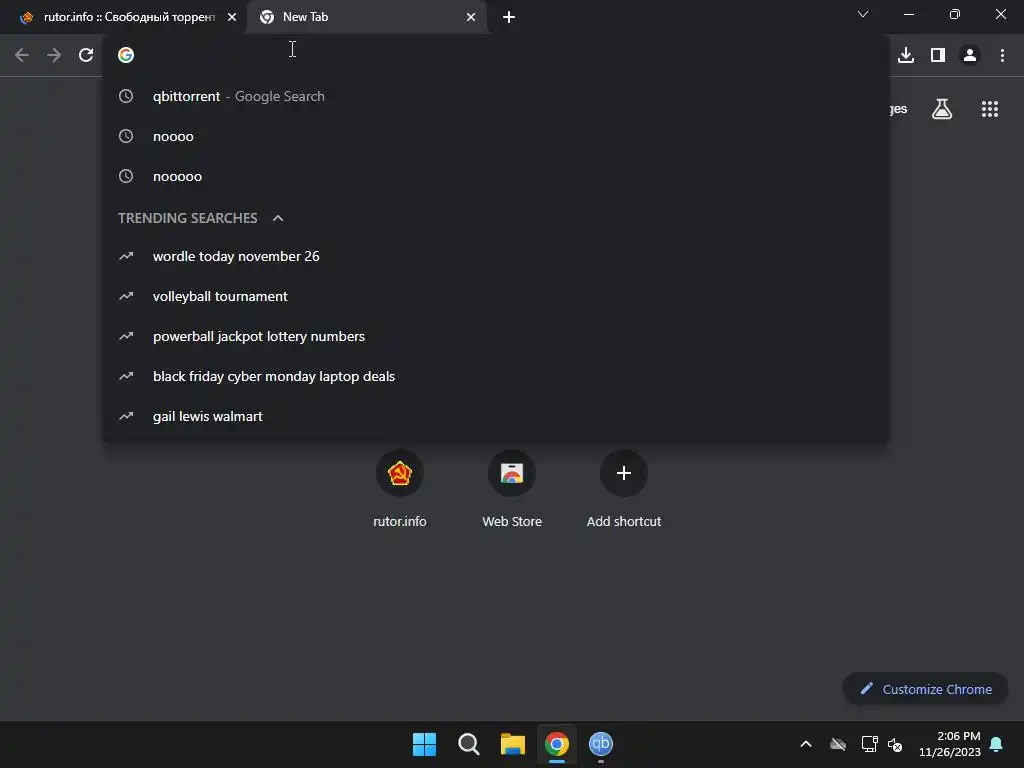Open the Chrome profile icon

click(x=970, y=55)
